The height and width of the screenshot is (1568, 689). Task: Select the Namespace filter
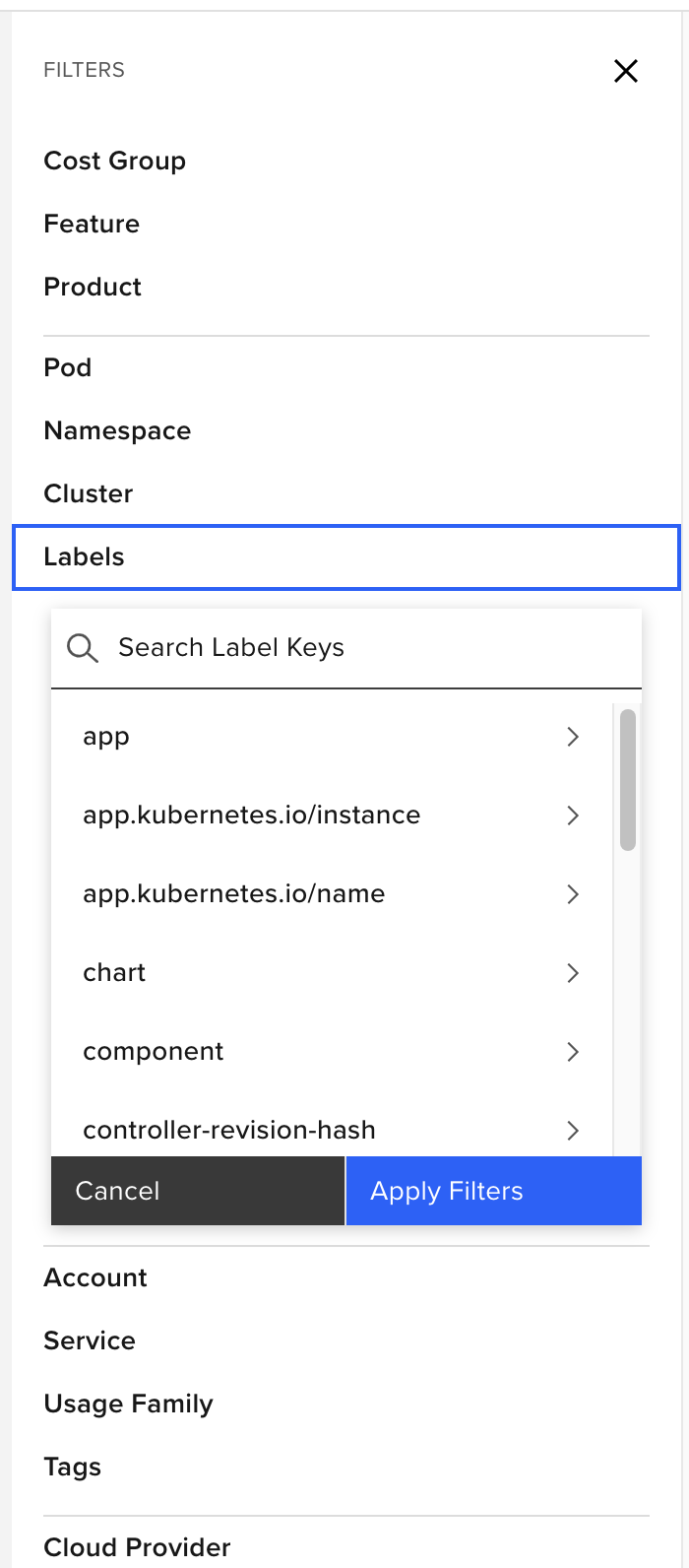117,430
